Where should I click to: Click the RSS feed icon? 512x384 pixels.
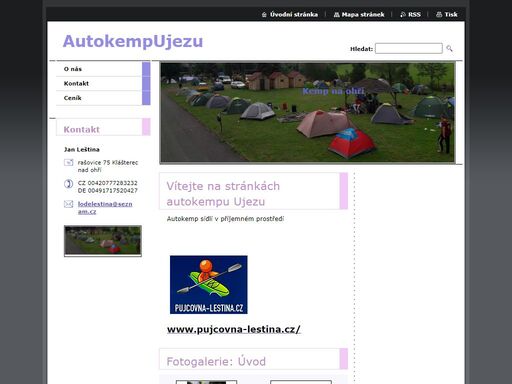[x=403, y=15]
